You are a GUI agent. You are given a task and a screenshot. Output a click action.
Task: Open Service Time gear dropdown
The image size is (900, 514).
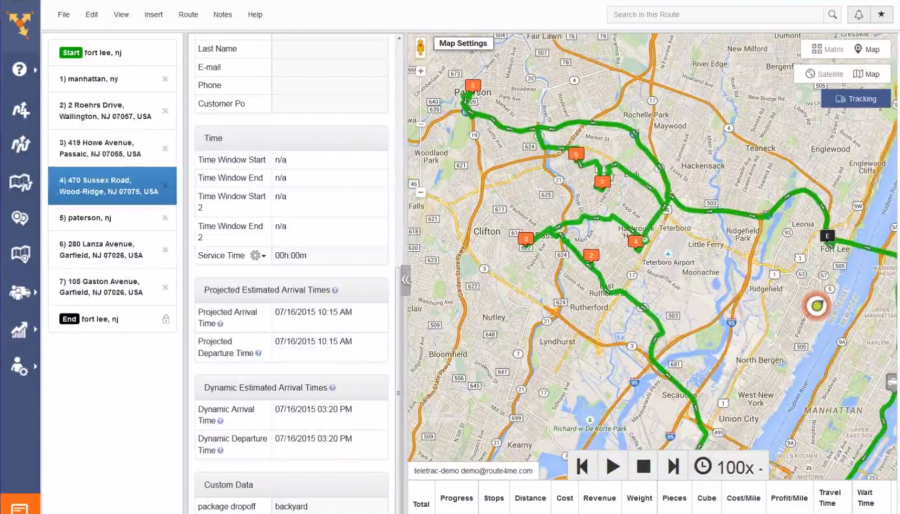258,255
